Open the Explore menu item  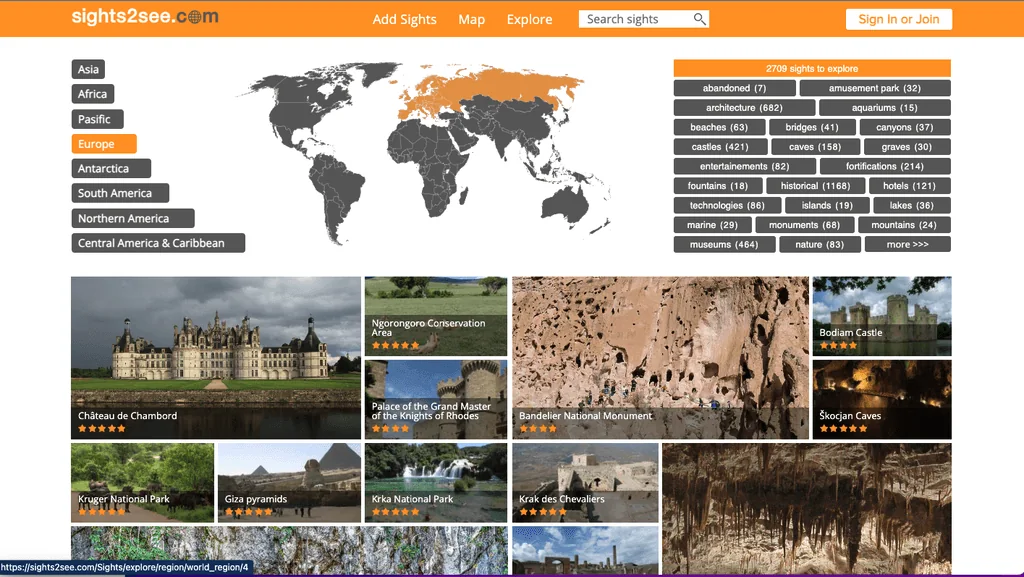coord(530,20)
